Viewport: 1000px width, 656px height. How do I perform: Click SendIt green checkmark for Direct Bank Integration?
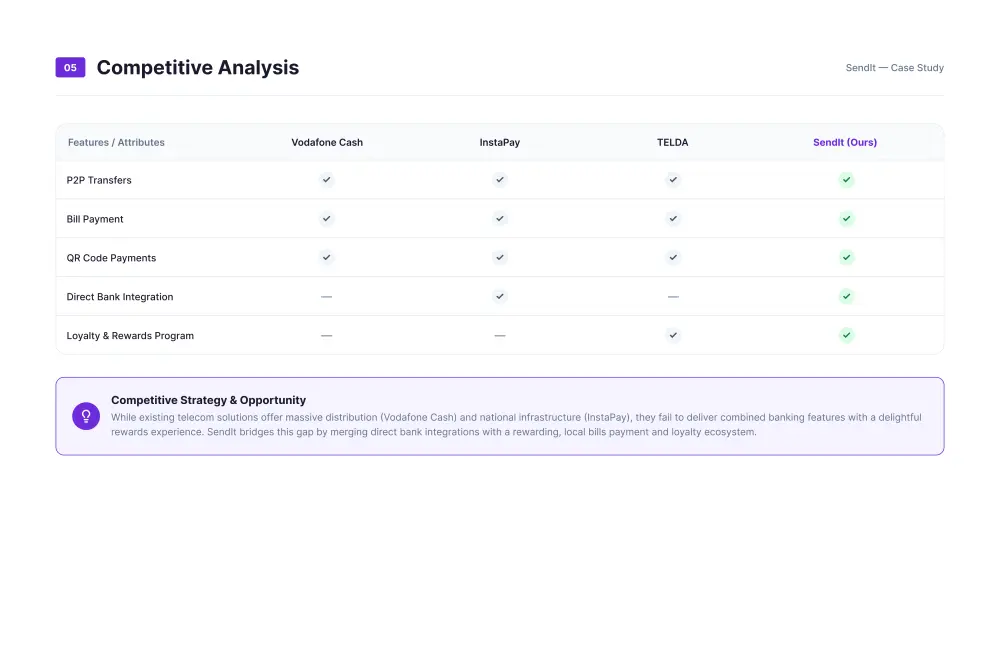pos(846,296)
